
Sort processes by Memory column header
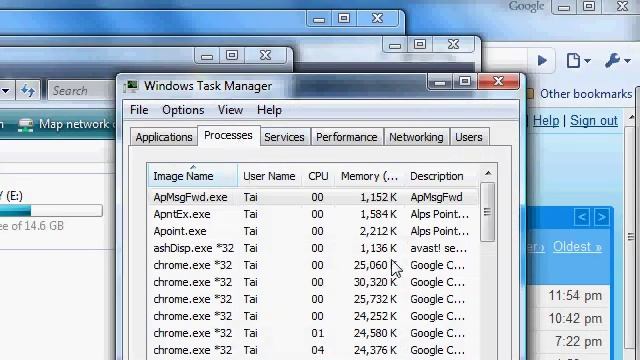[369, 176]
